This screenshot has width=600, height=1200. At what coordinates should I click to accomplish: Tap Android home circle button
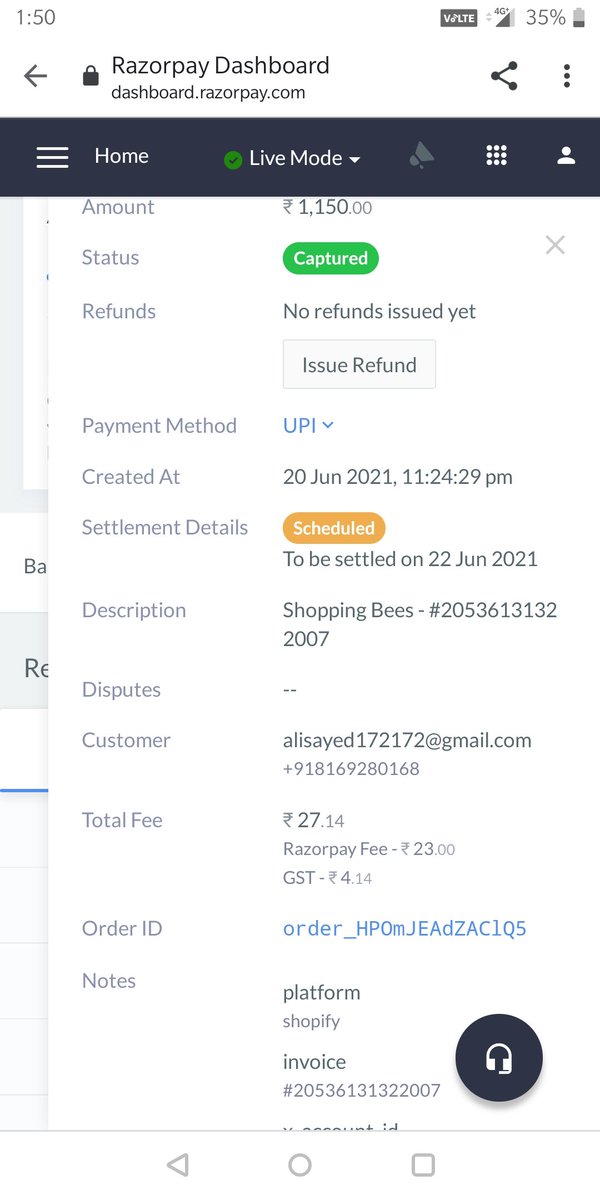point(300,1165)
